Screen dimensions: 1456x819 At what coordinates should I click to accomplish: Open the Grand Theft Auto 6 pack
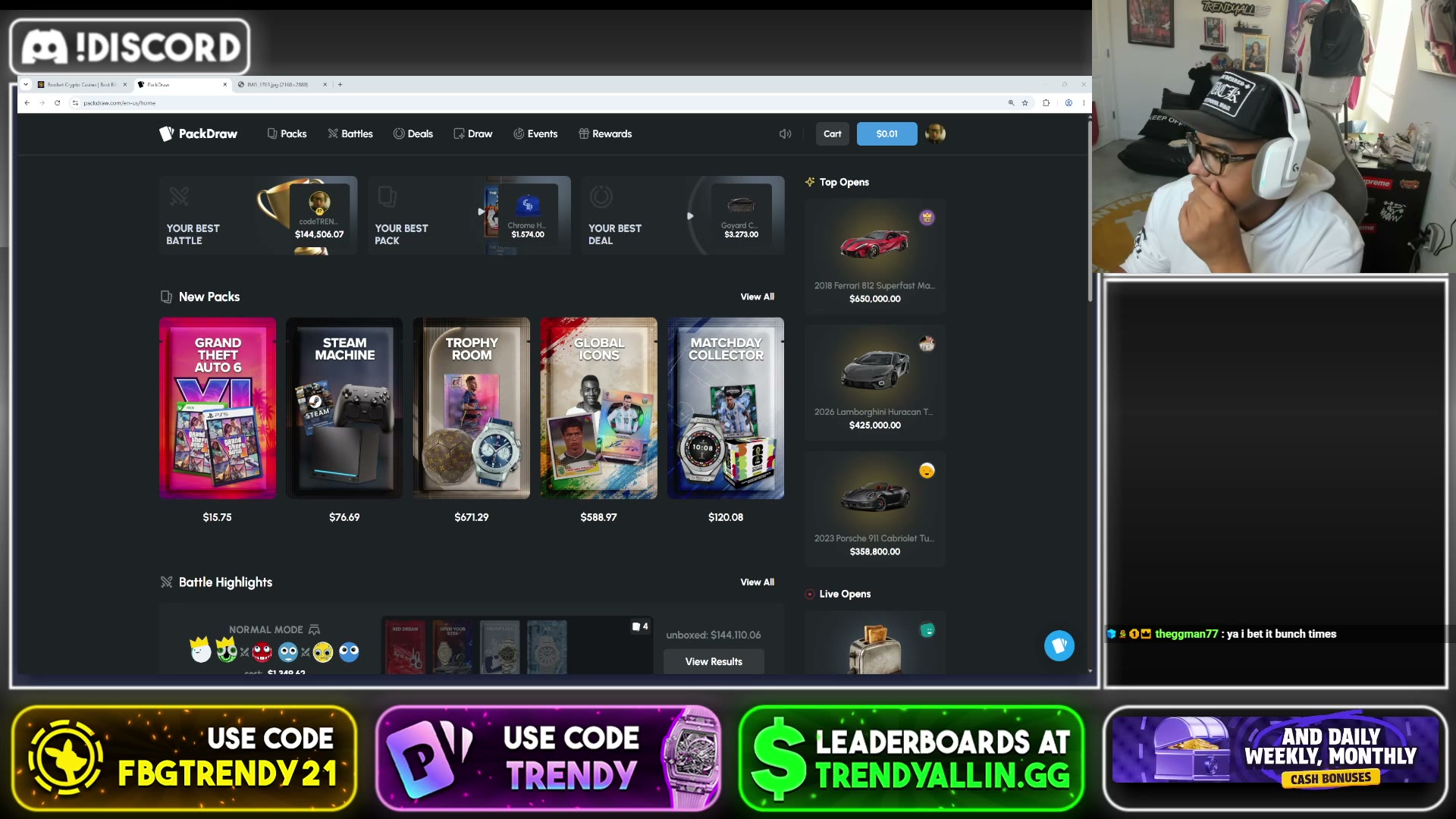pyautogui.click(x=218, y=408)
